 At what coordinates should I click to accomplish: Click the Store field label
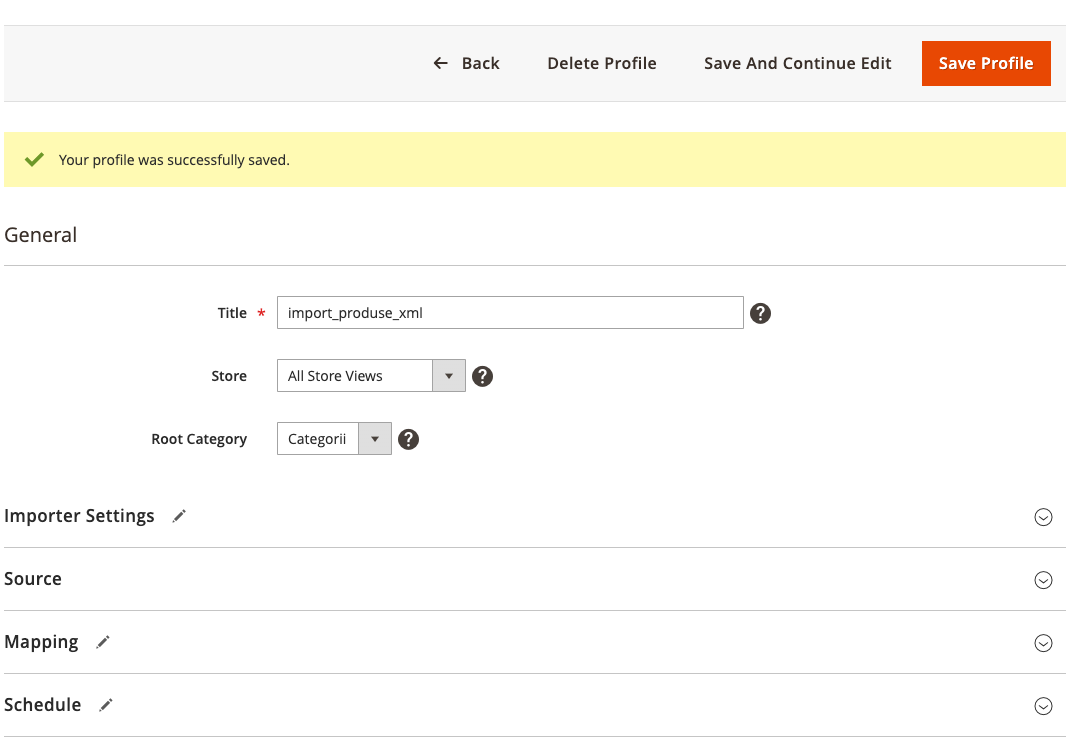click(228, 376)
